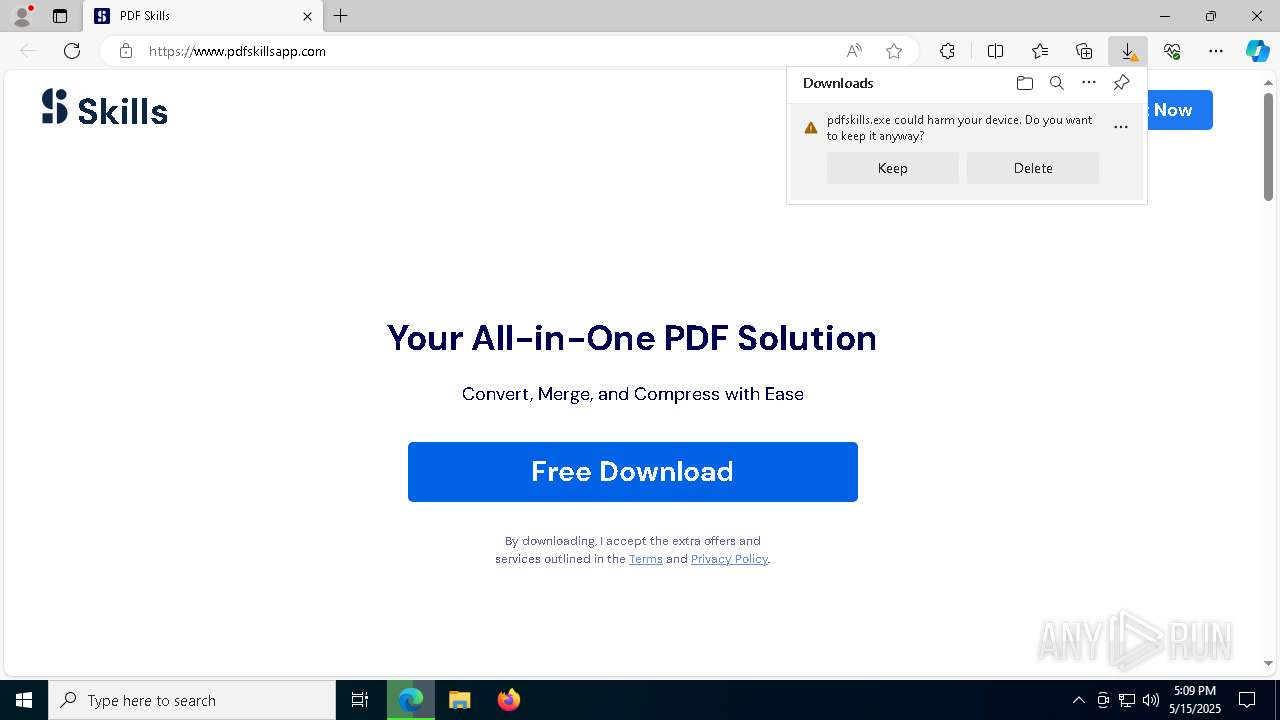Open more actions for pdfskills.exe download
Screen dimensions: 1280x720
tap(1121, 127)
